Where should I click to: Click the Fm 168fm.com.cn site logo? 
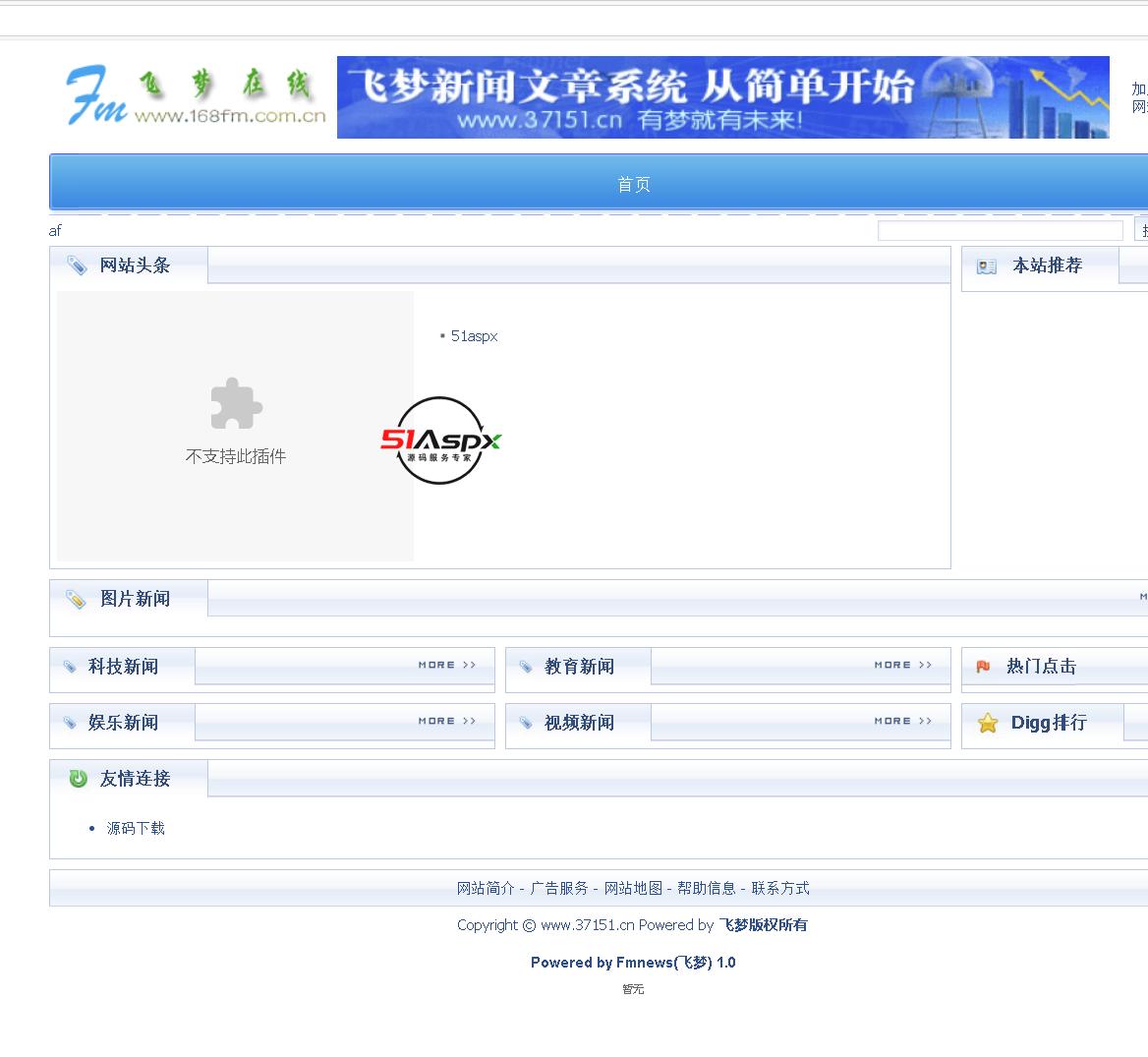[x=196, y=96]
